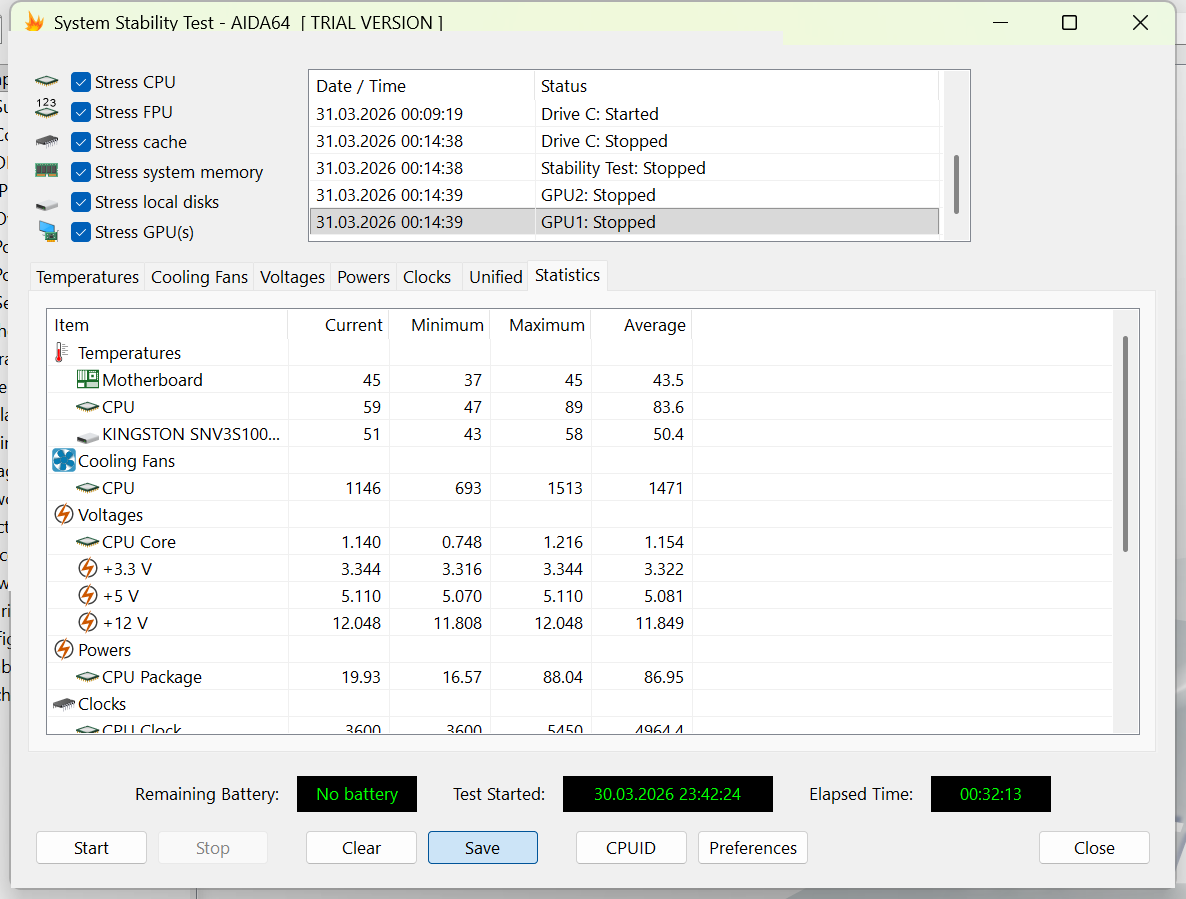Click the Average column header
The image size is (1186, 899).
pyautogui.click(x=641, y=325)
